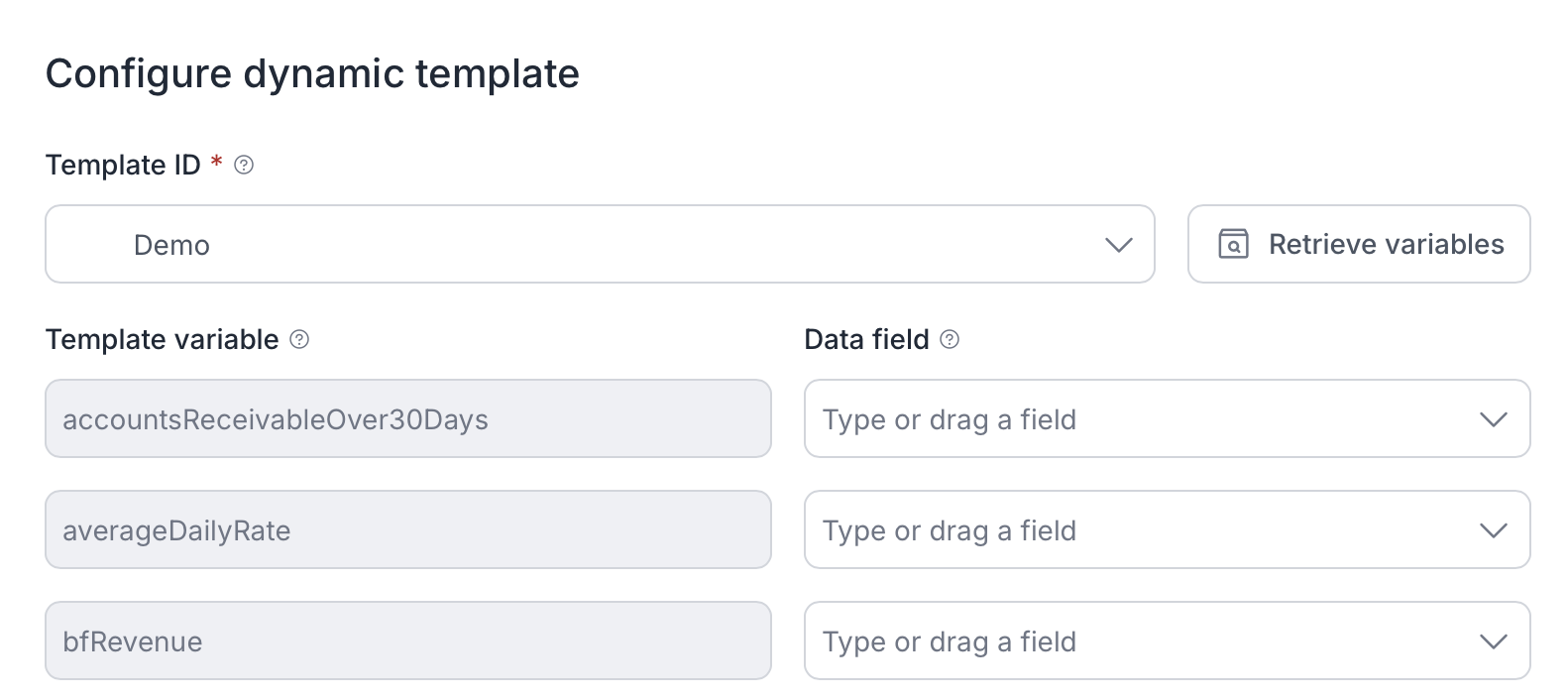Select the Demo value in Template ID

coord(171,245)
